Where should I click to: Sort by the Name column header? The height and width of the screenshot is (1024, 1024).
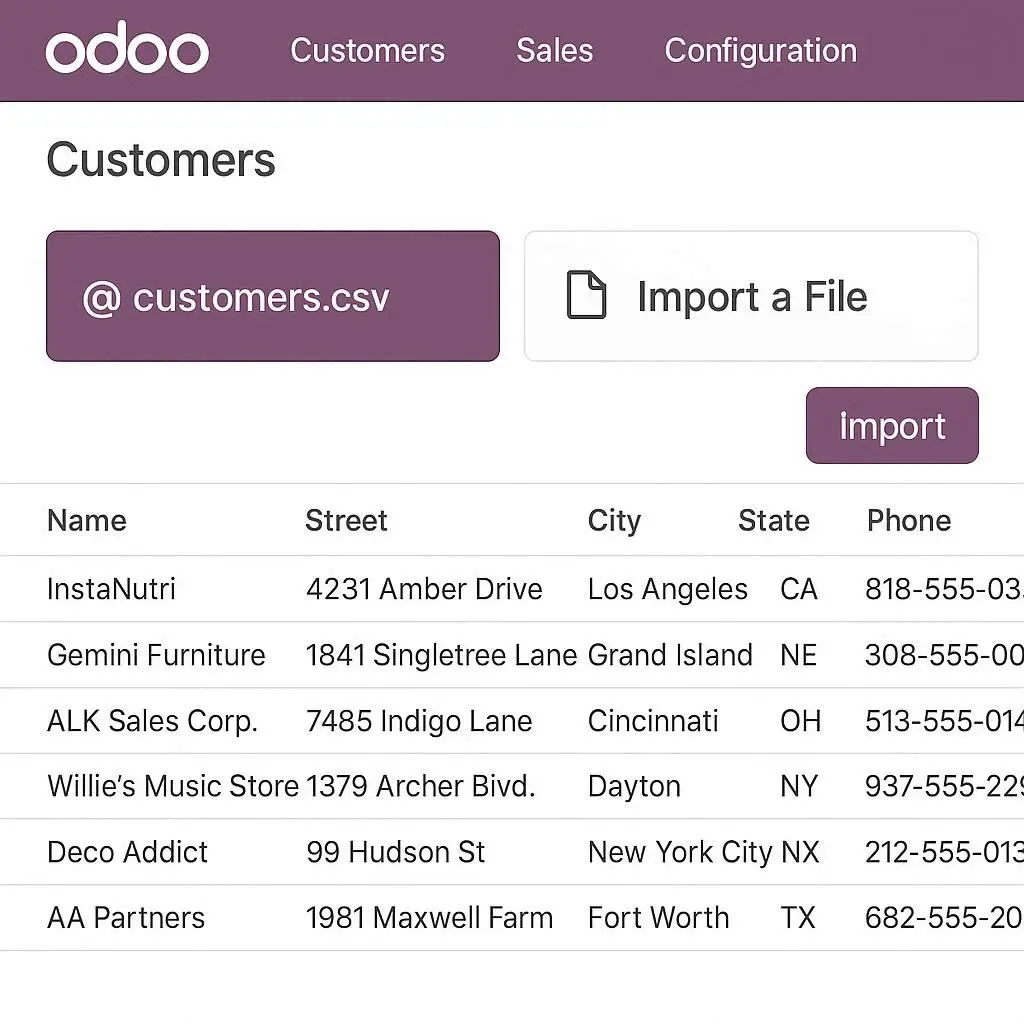pyautogui.click(x=87, y=520)
